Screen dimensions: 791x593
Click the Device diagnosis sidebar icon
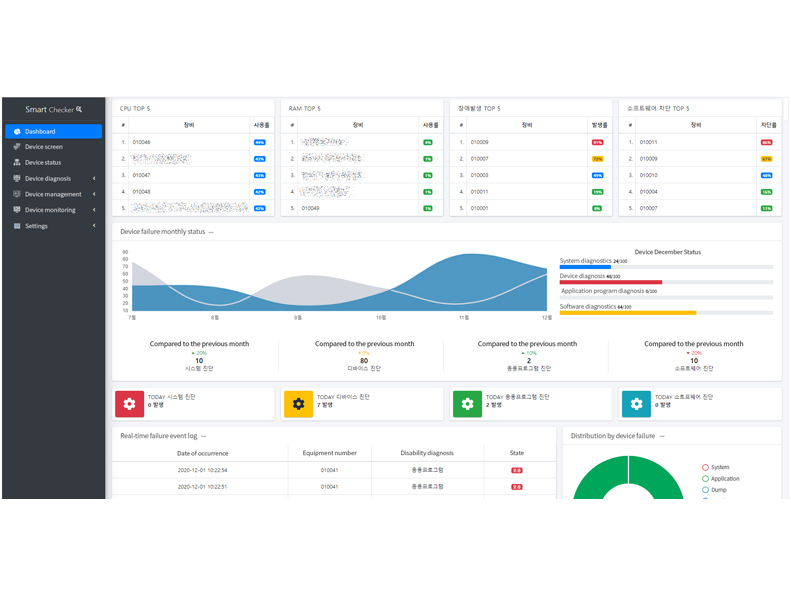coord(17,179)
